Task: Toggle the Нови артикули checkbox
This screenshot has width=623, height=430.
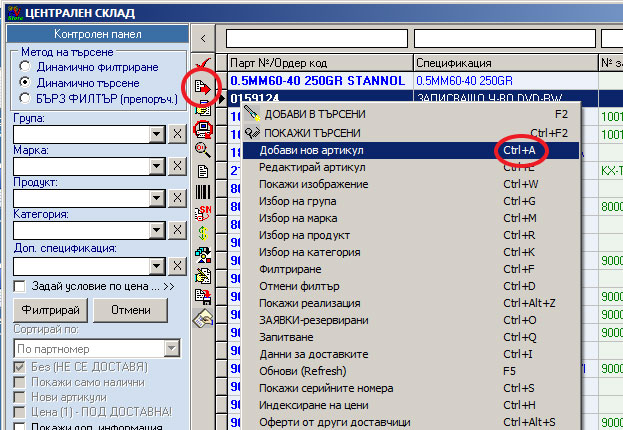Action: coord(19,397)
